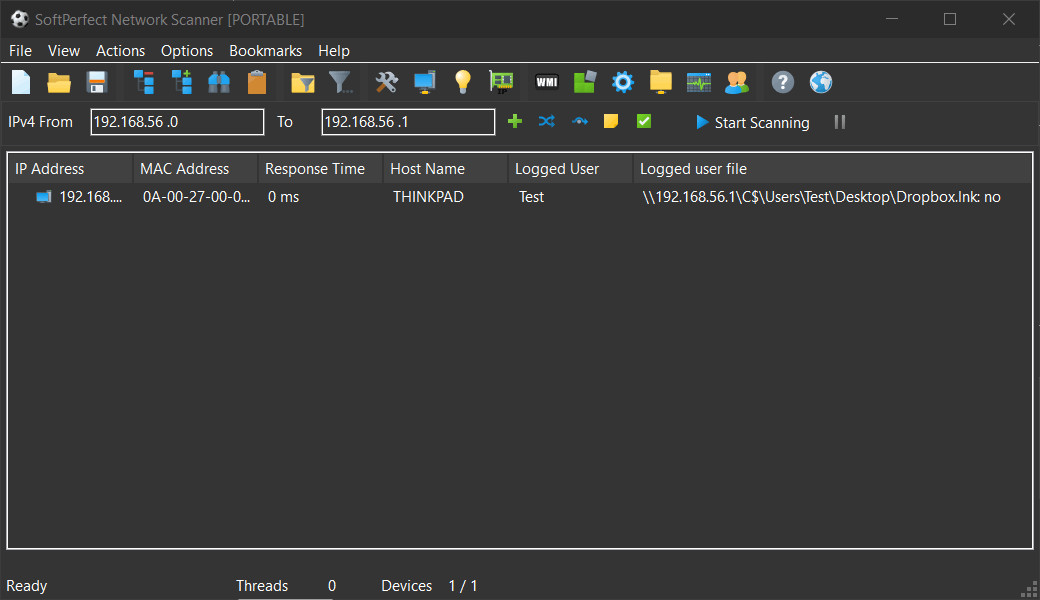The image size is (1040, 600).
Task: Open the Help menu
Action: click(334, 51)
